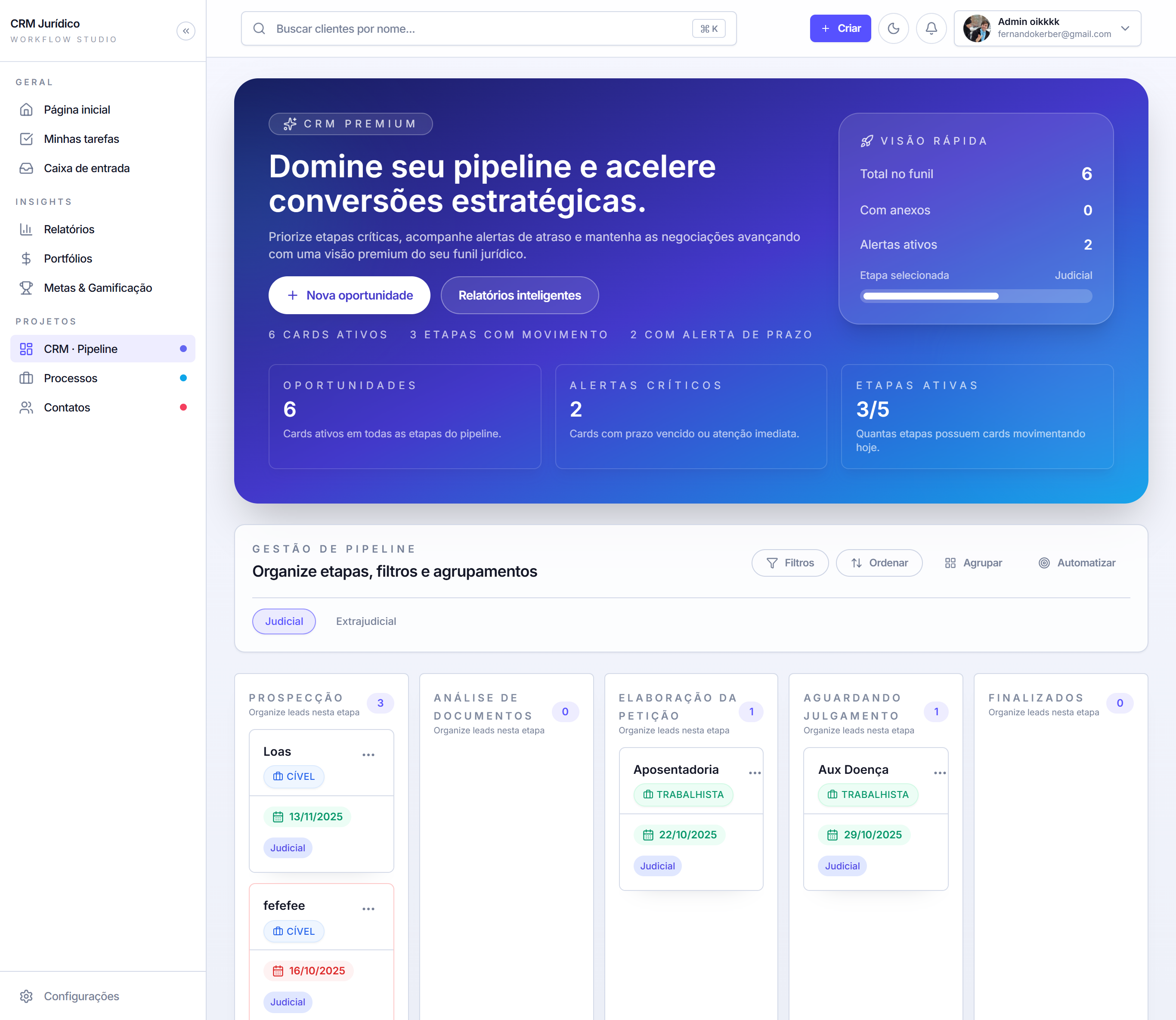1176x1020 pixels.
Task: Select the Judicial pipeline tab
Action: click(284, 621)
